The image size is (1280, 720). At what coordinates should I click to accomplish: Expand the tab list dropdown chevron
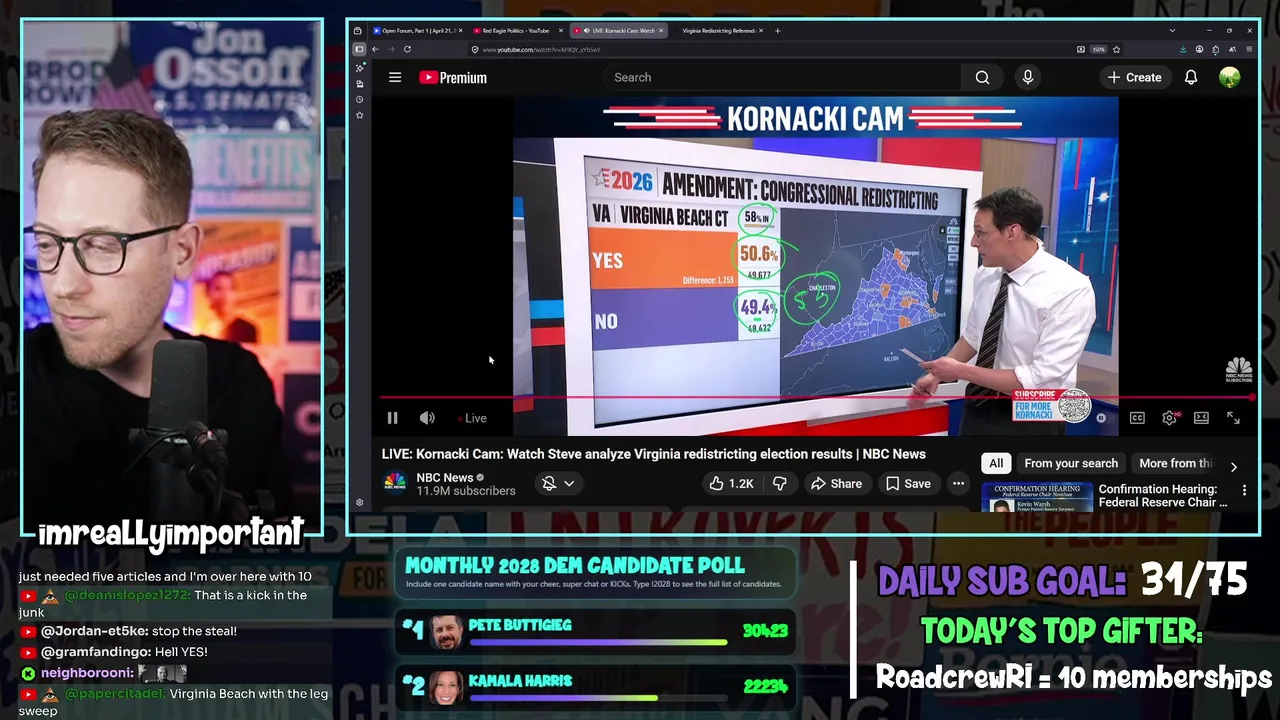[1172, 30]
